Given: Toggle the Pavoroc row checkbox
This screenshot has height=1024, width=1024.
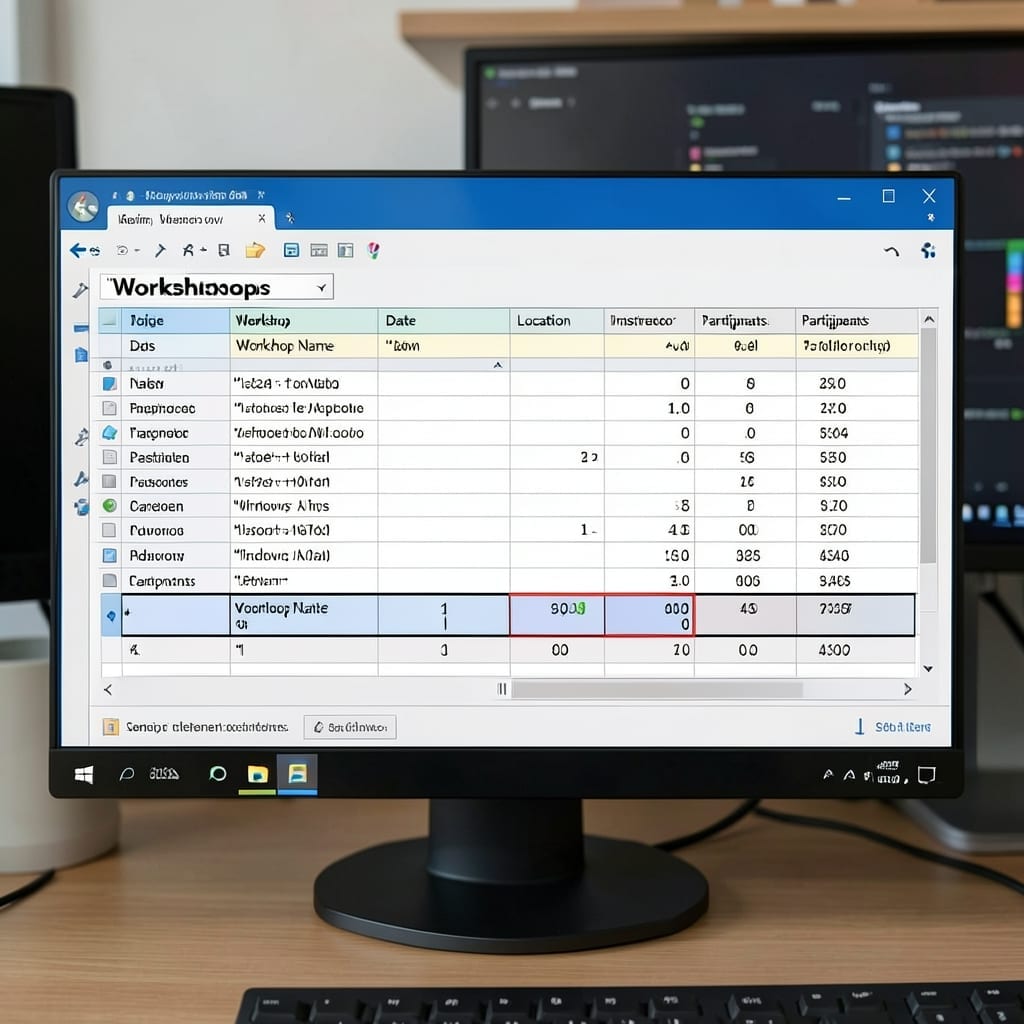Looking at the screenshot, I should coord(110,530).
